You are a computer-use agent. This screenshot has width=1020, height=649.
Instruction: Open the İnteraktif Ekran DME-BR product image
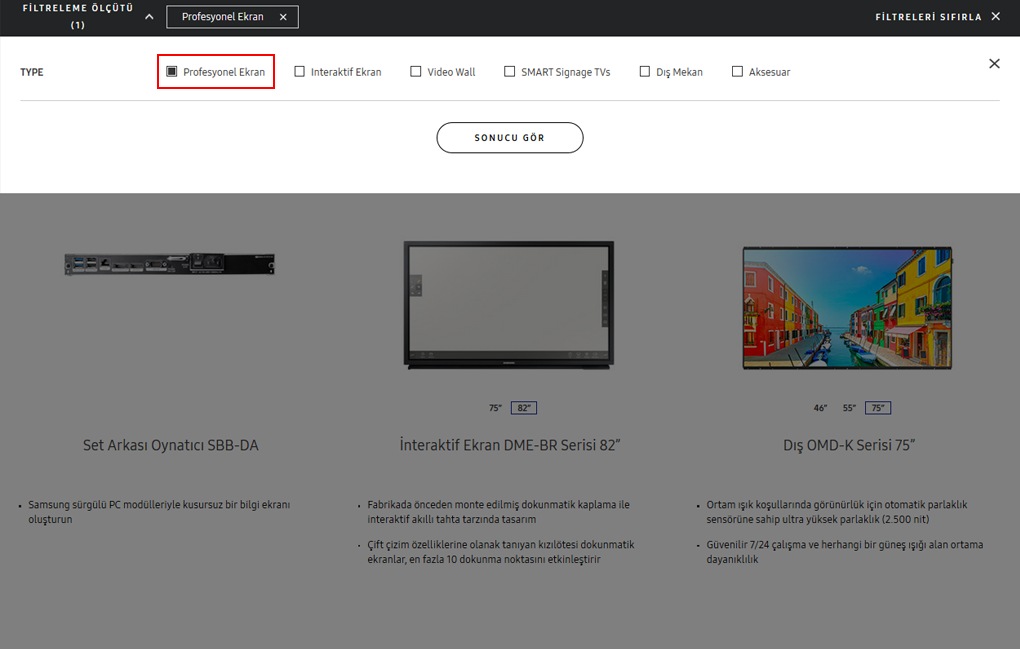[509, 305]
